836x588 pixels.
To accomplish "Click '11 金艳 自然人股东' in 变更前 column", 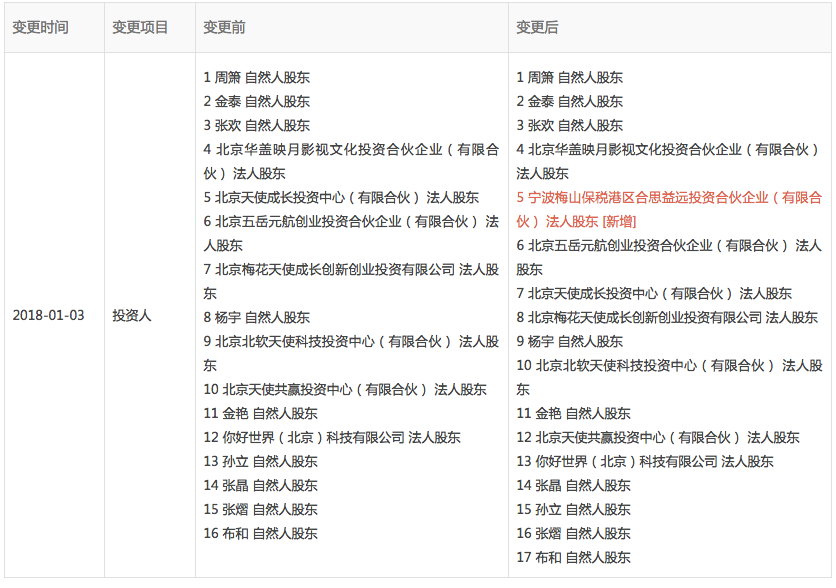I will point(260,413).
